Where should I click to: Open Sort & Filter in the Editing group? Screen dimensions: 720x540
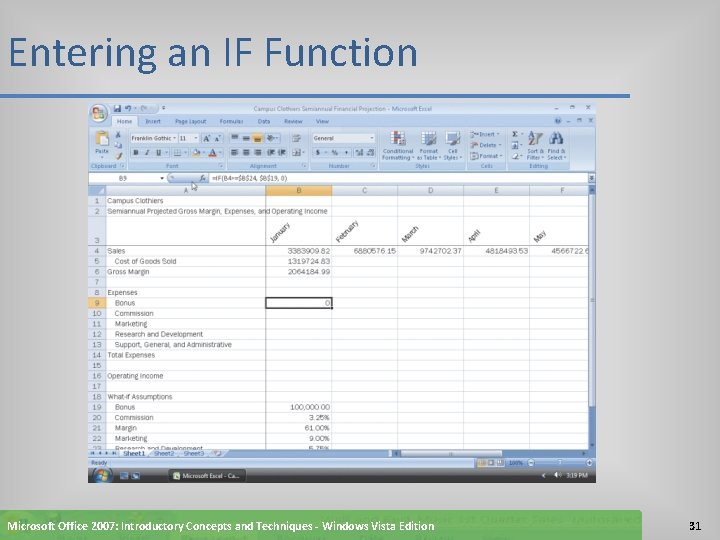coord(535,146)
